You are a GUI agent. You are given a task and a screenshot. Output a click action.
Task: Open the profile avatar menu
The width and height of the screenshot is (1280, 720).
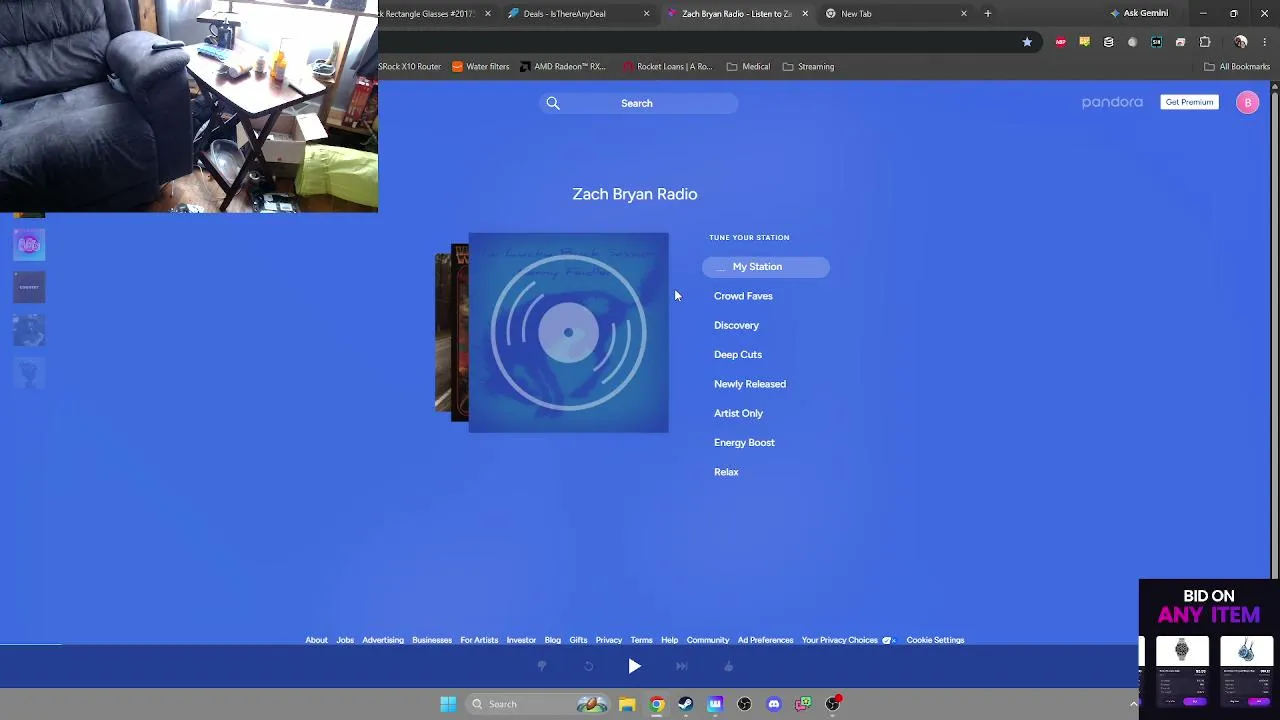(1247, 102)
